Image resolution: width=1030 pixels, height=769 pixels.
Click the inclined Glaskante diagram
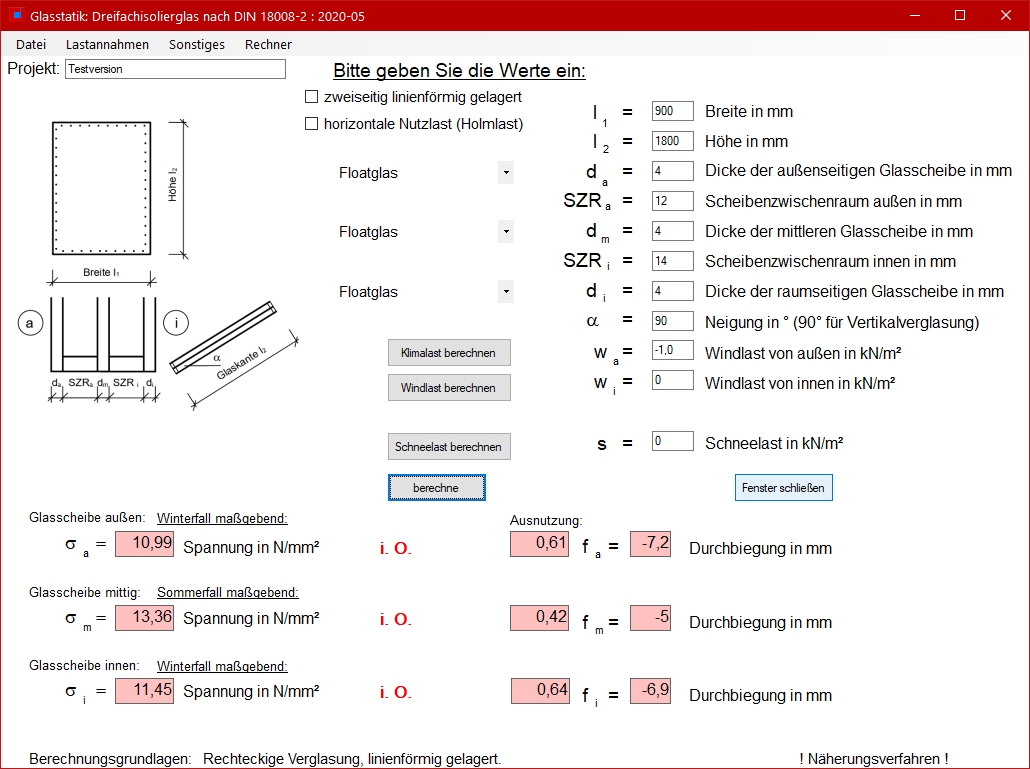[x=234, y=355]
